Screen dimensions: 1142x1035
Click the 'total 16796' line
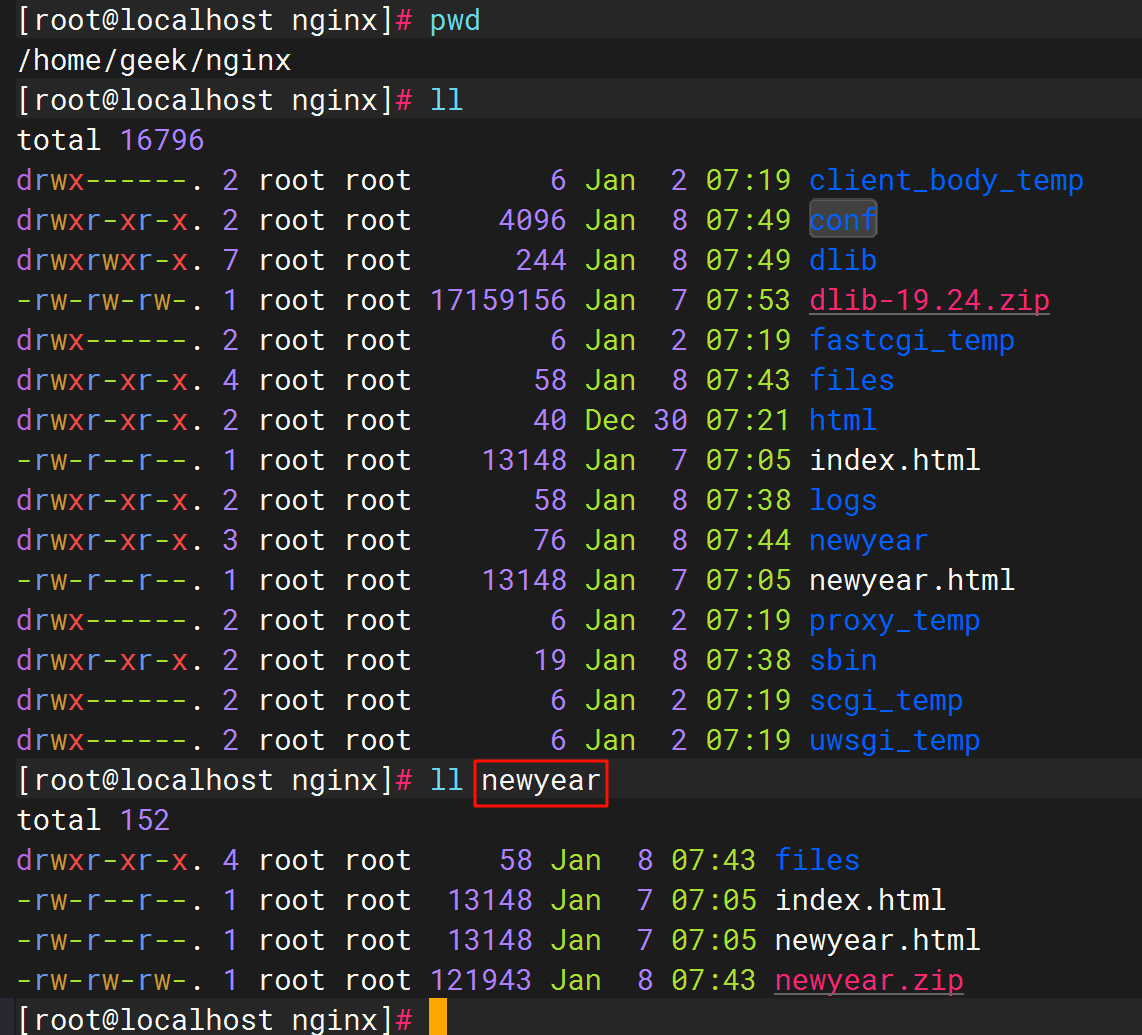(x=111, y=140)
